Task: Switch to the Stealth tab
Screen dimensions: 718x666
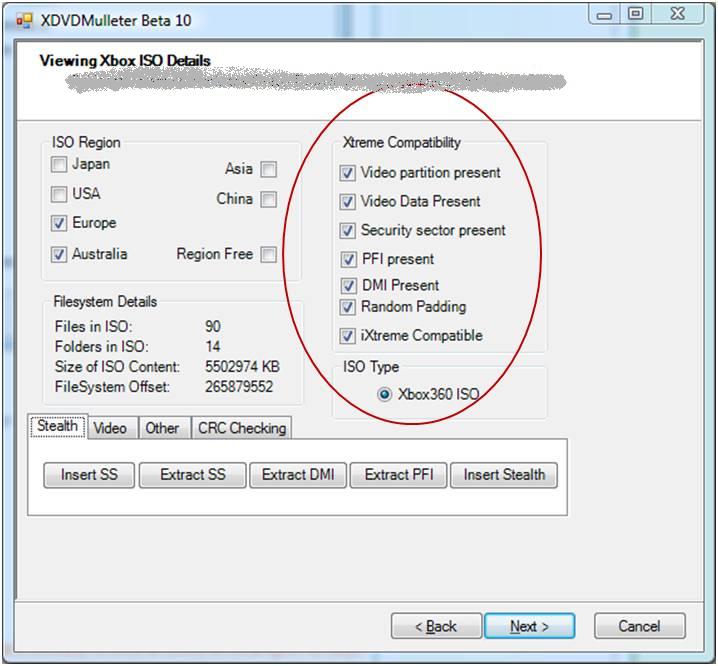Action: 58,426
